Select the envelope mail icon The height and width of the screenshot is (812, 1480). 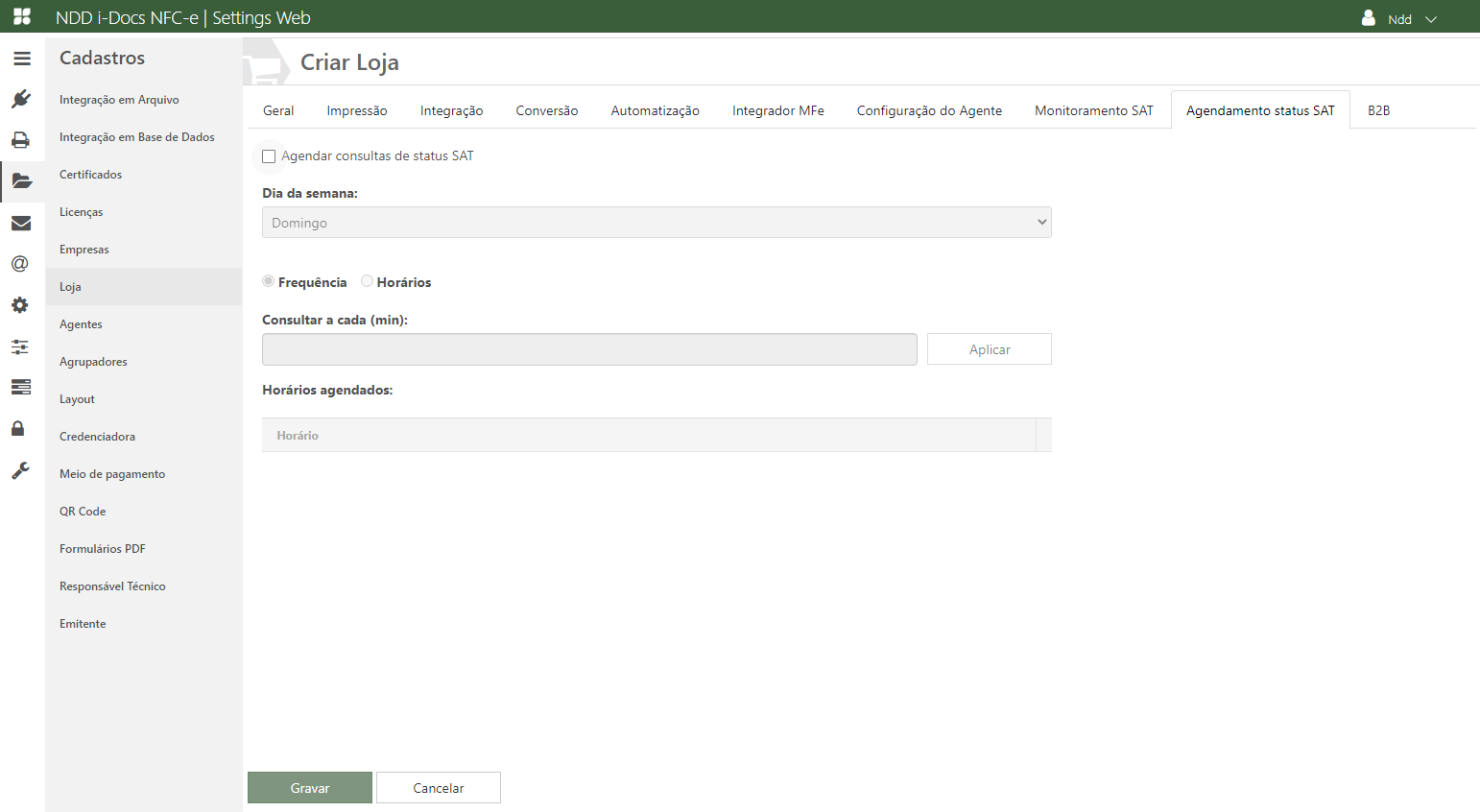tap(21, 224)
